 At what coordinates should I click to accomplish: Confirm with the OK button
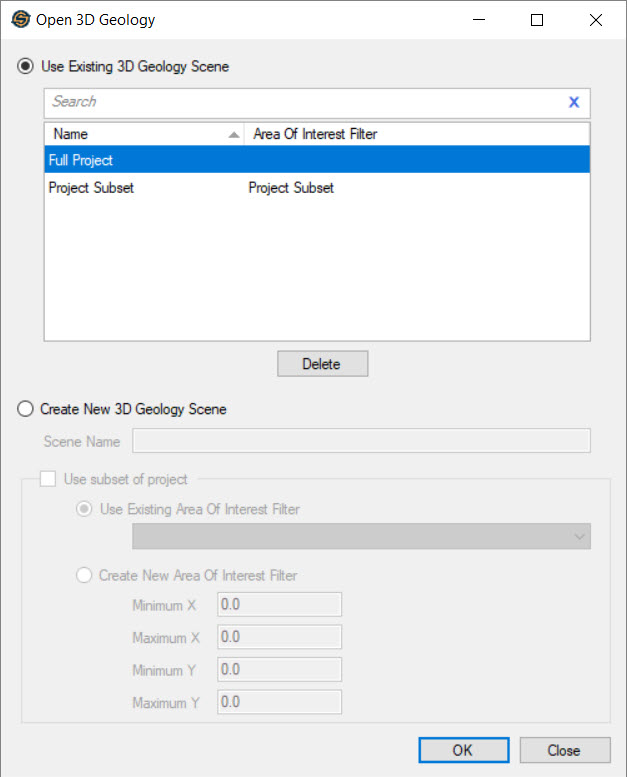(x=463, y=750)
